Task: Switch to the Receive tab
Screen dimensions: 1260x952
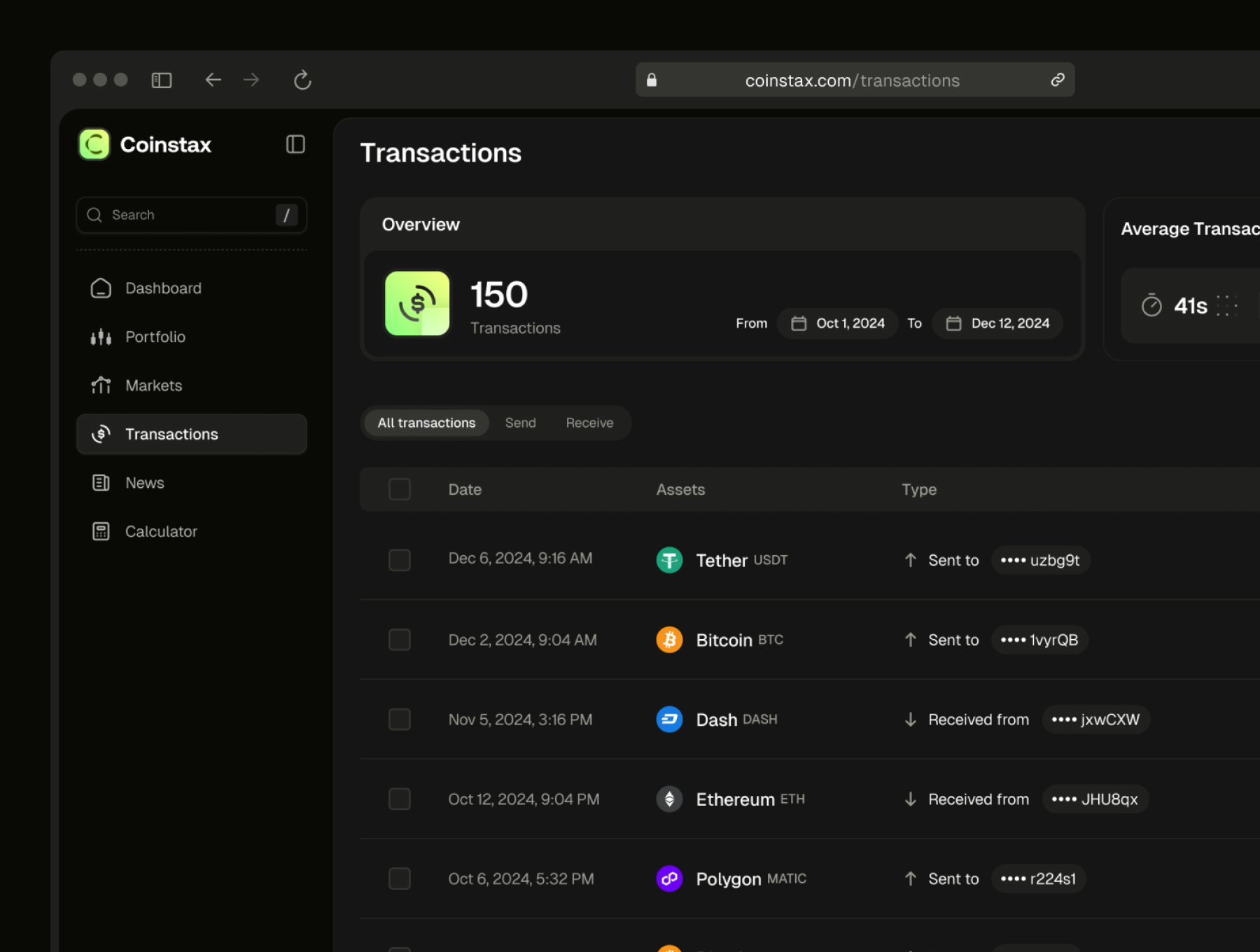Action: 589,423
